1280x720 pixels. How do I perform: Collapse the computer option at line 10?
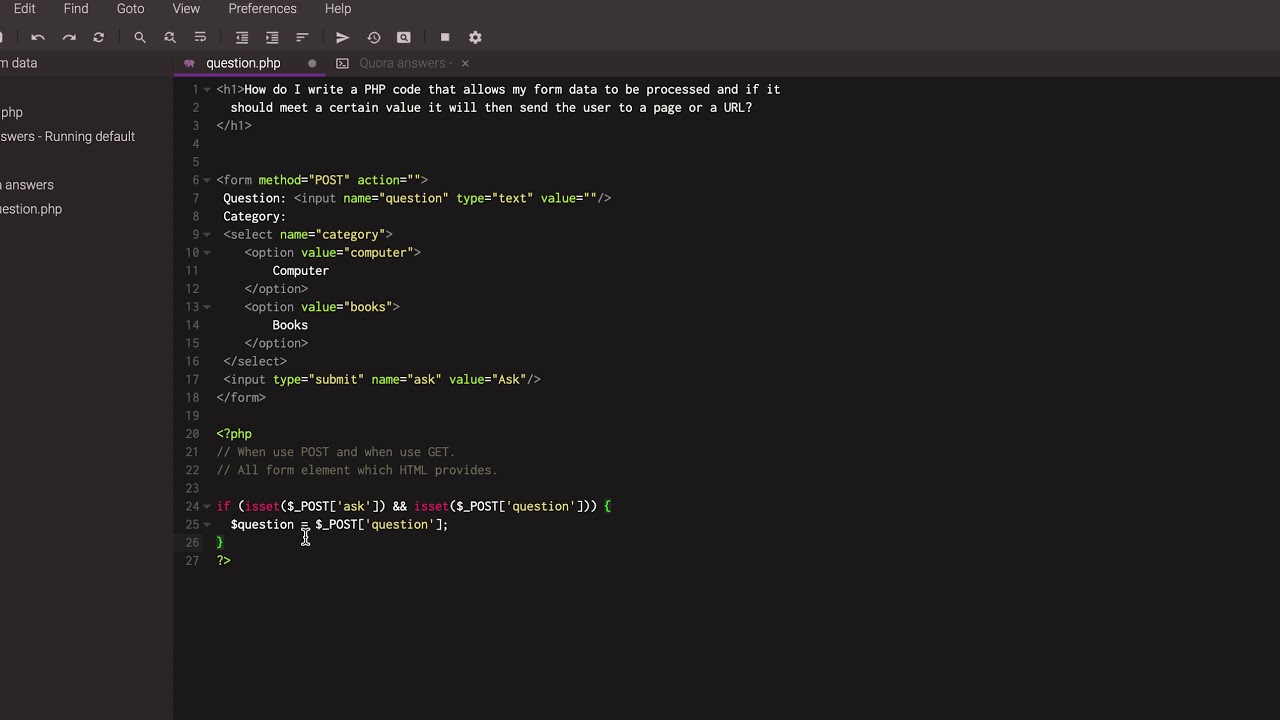tap(207, 253)
